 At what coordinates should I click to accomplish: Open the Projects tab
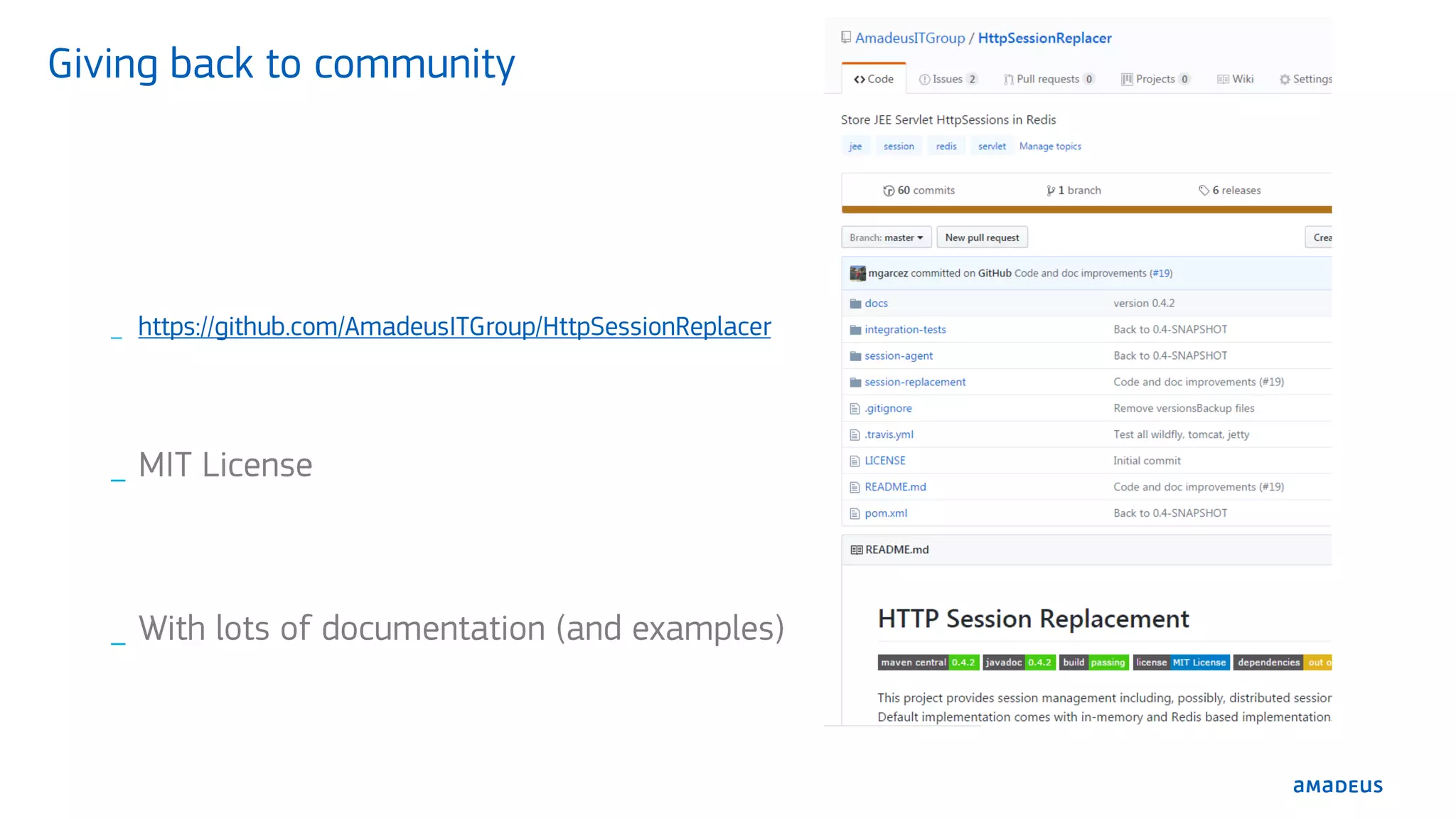1155,80
